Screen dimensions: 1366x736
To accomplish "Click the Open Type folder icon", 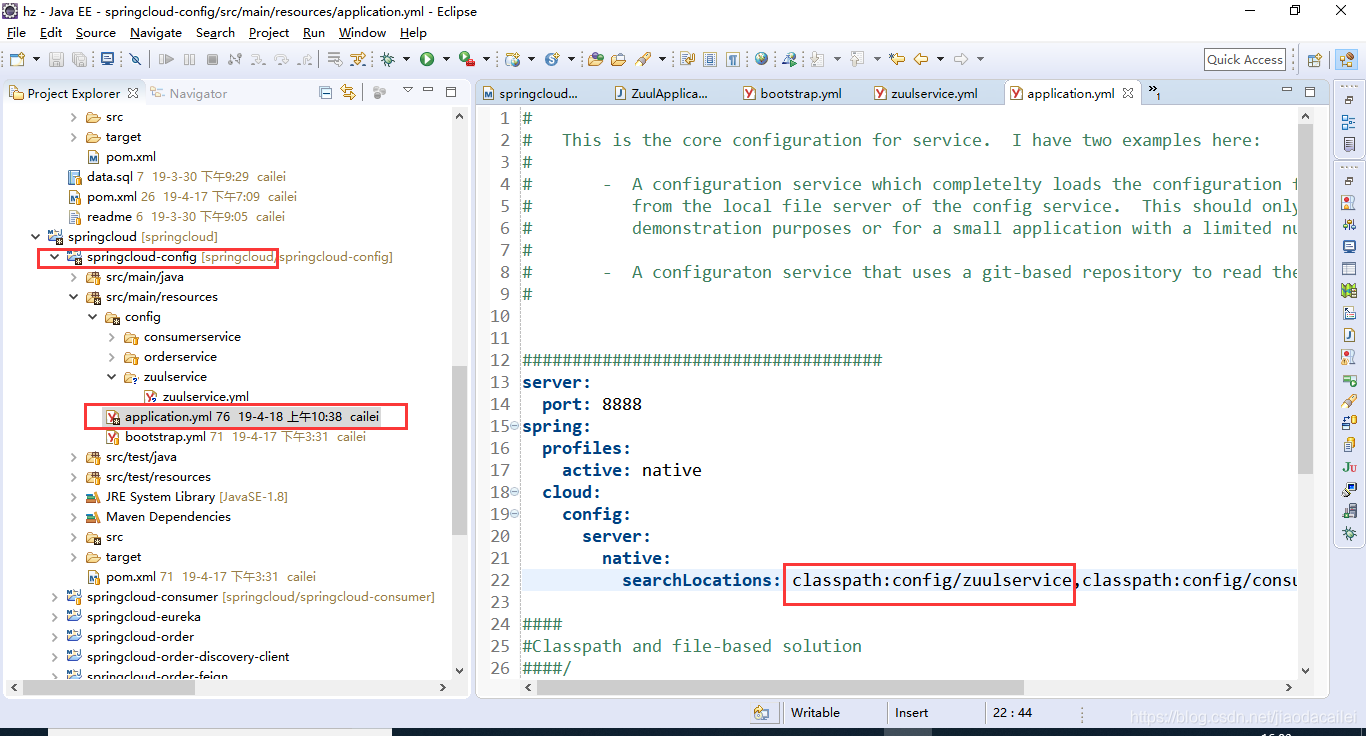I will (595, 60).
